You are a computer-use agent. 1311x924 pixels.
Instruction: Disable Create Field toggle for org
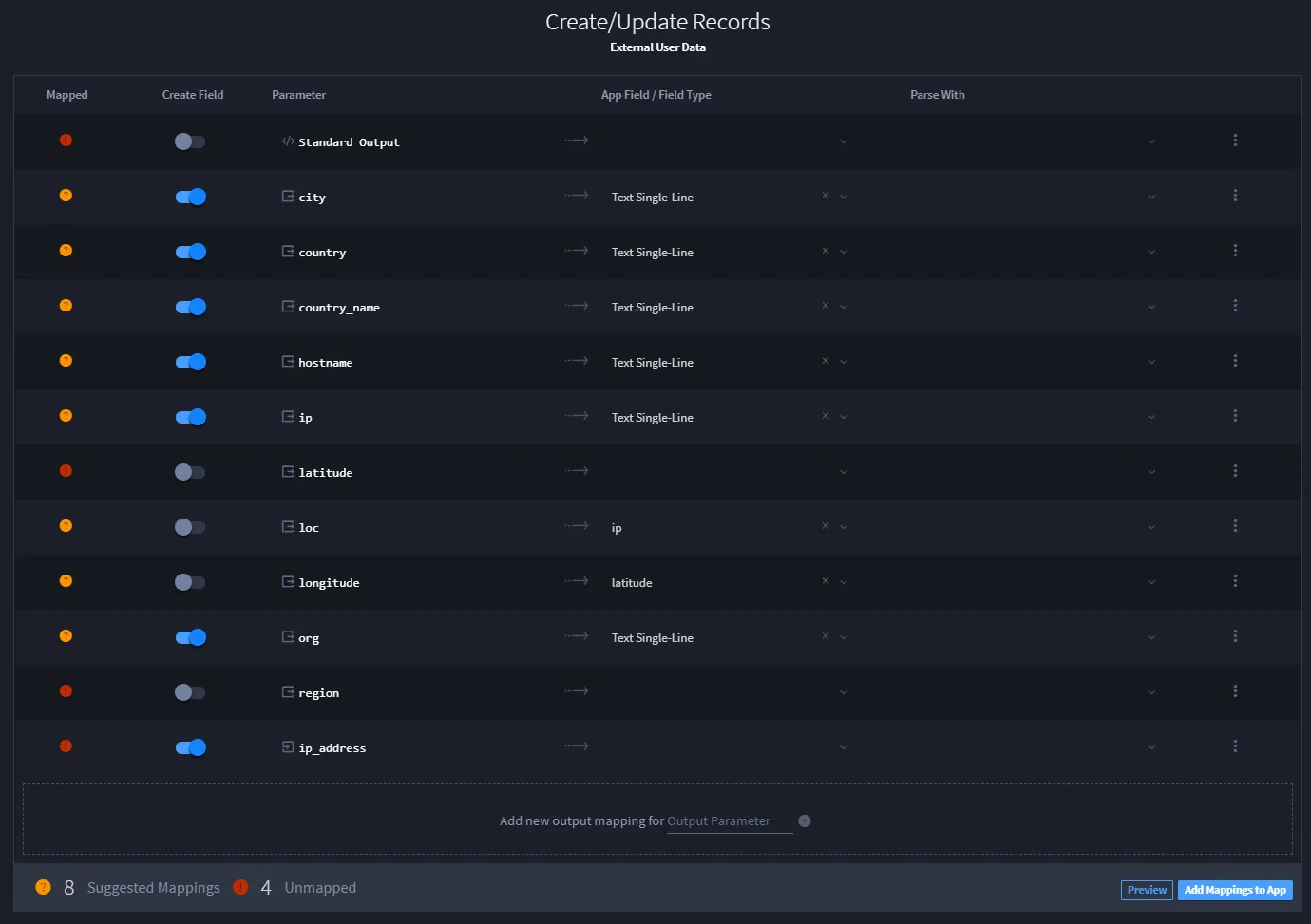[x=190, y=637]
